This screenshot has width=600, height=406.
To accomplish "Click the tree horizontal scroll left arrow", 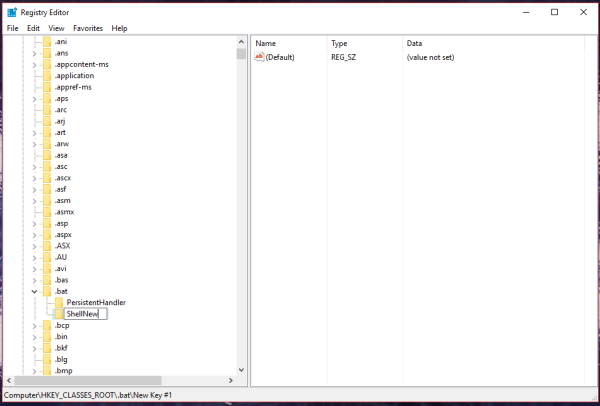I will (9, 380).
